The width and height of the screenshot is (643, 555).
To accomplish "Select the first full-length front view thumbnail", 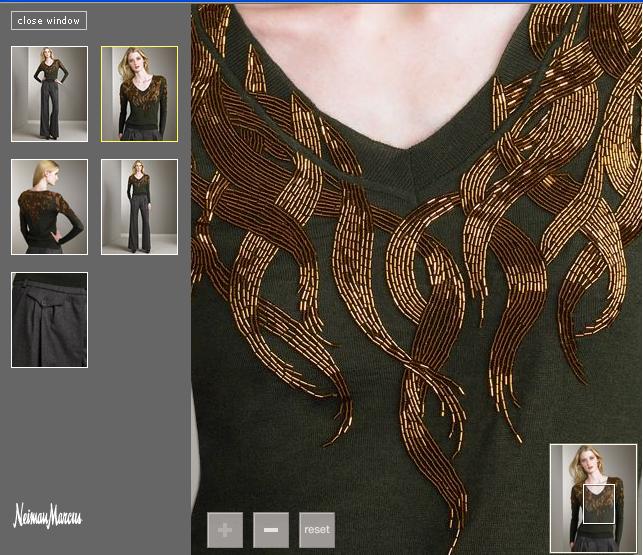I will click(x=49, y=93).
